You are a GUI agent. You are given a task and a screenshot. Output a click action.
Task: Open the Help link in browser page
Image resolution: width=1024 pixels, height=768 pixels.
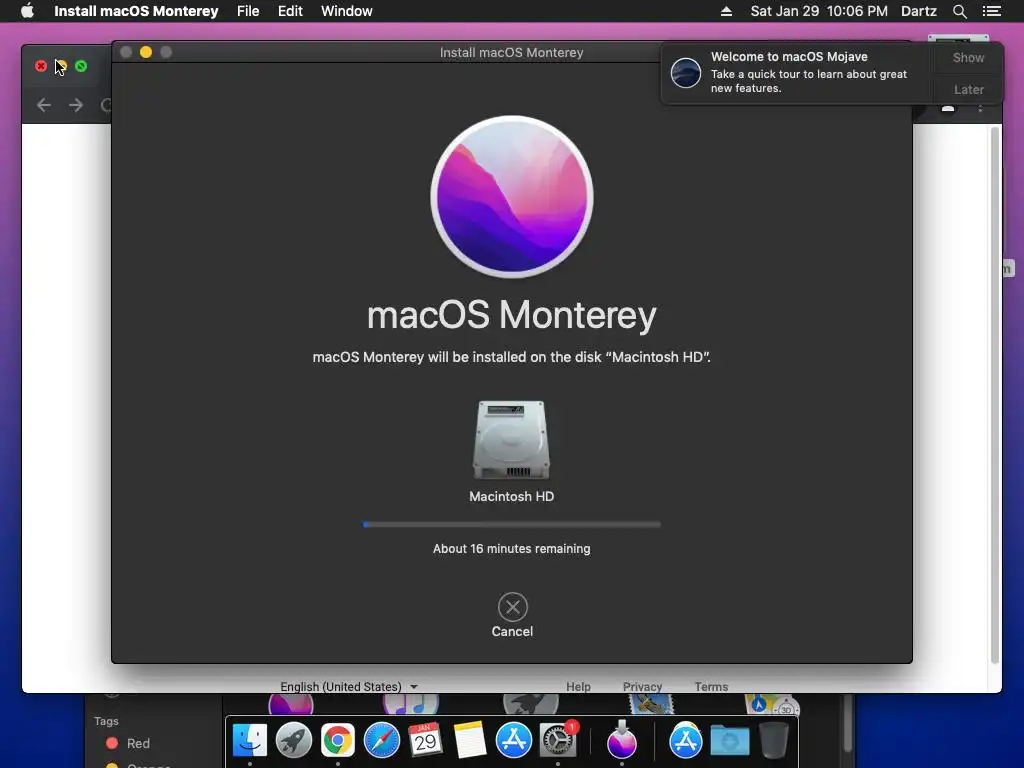click(578, 686)
